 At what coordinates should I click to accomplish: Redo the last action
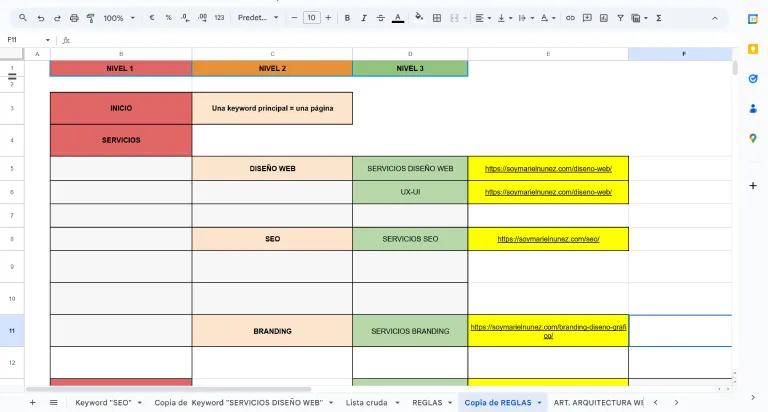tap(57, 18)
